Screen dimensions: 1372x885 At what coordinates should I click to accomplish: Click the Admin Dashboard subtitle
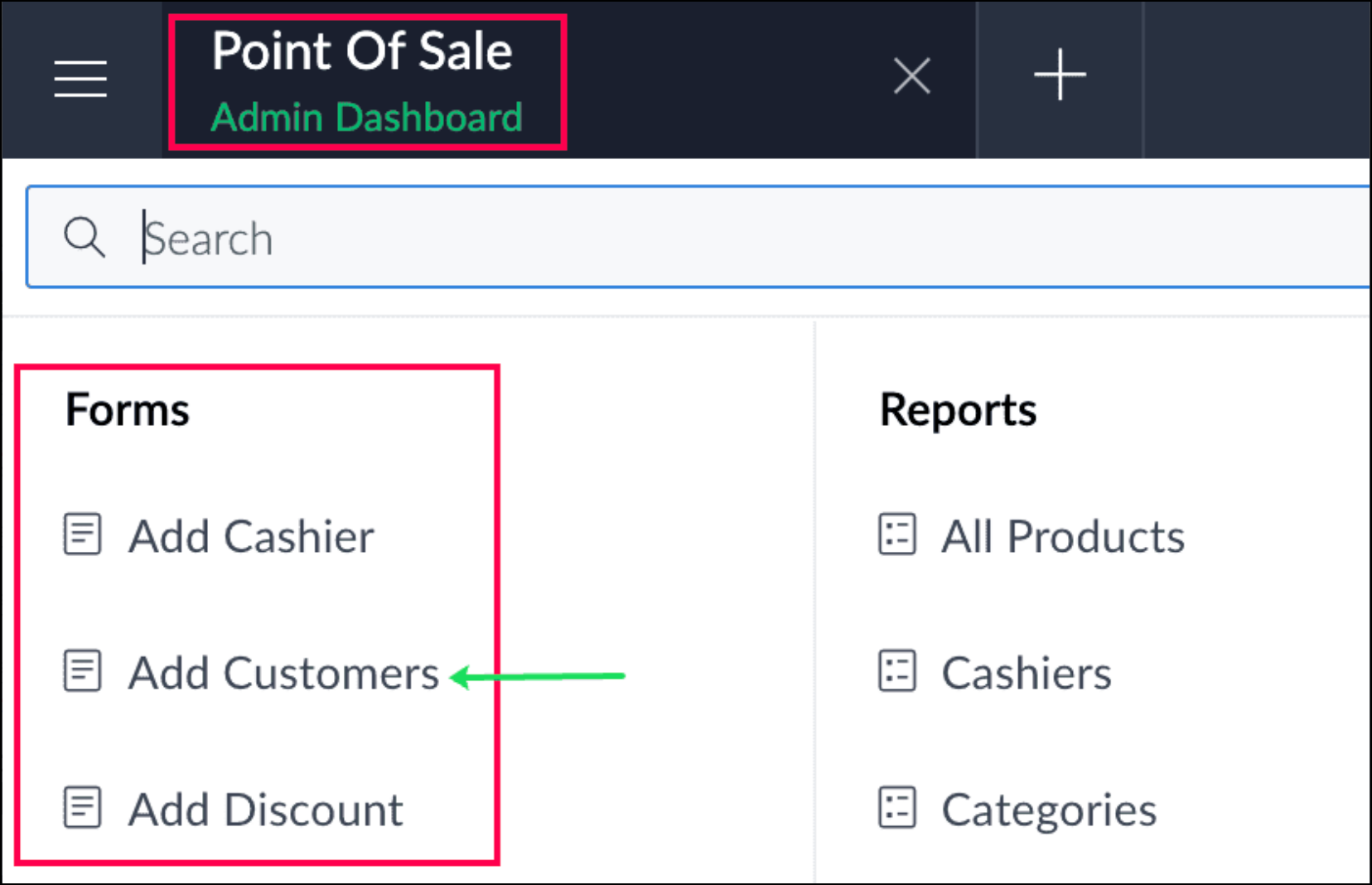click(366, 117)
